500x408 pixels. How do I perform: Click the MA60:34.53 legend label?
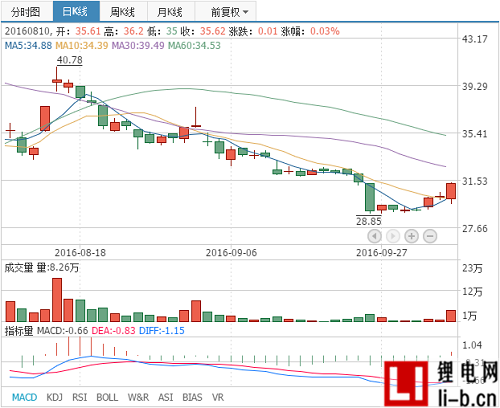194,45
